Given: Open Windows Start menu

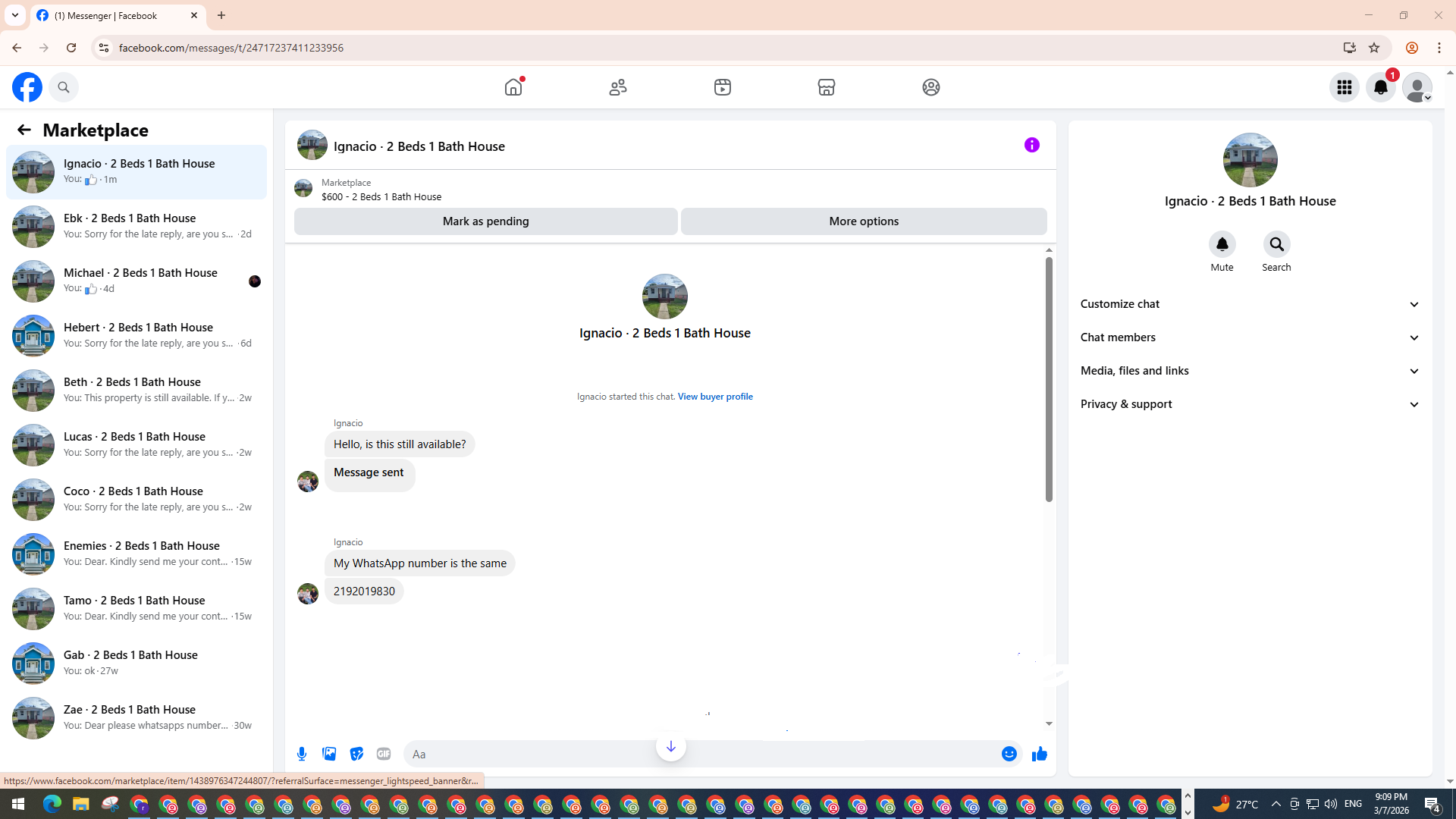Looking at the screenshot, I should pos(18,805).
